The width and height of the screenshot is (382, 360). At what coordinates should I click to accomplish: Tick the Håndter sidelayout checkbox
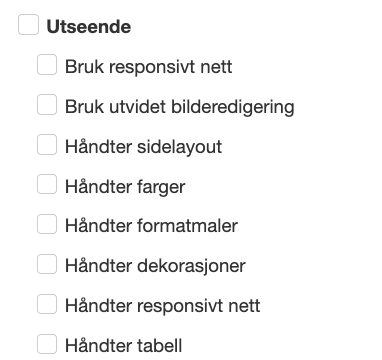[47, 144]
